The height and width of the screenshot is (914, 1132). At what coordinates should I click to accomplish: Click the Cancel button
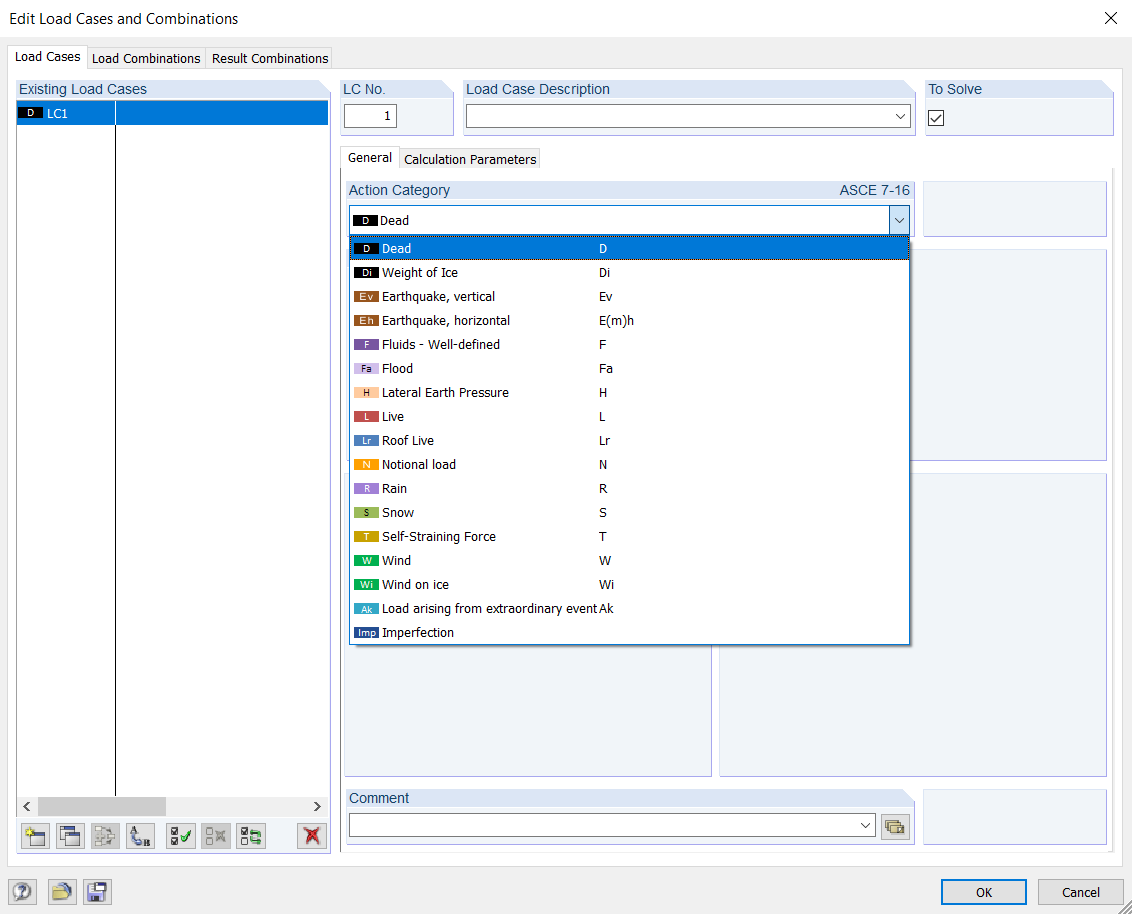1080,892
